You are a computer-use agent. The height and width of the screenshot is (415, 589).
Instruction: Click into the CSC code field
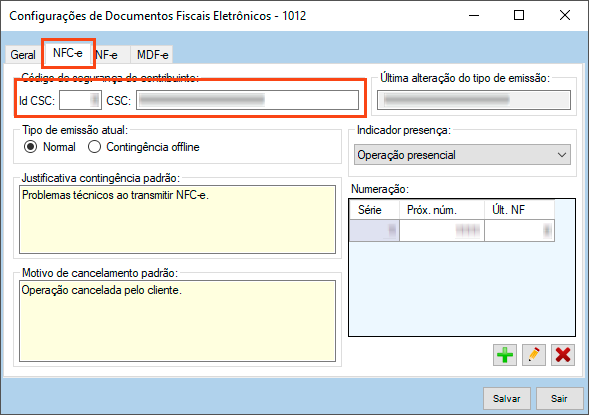[x=247, y=100]
